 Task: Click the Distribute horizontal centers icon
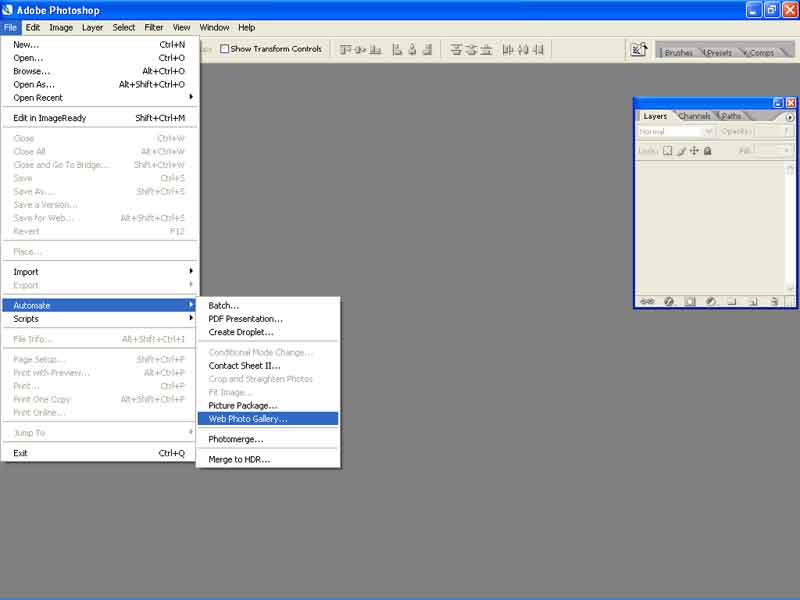[523, 49]
